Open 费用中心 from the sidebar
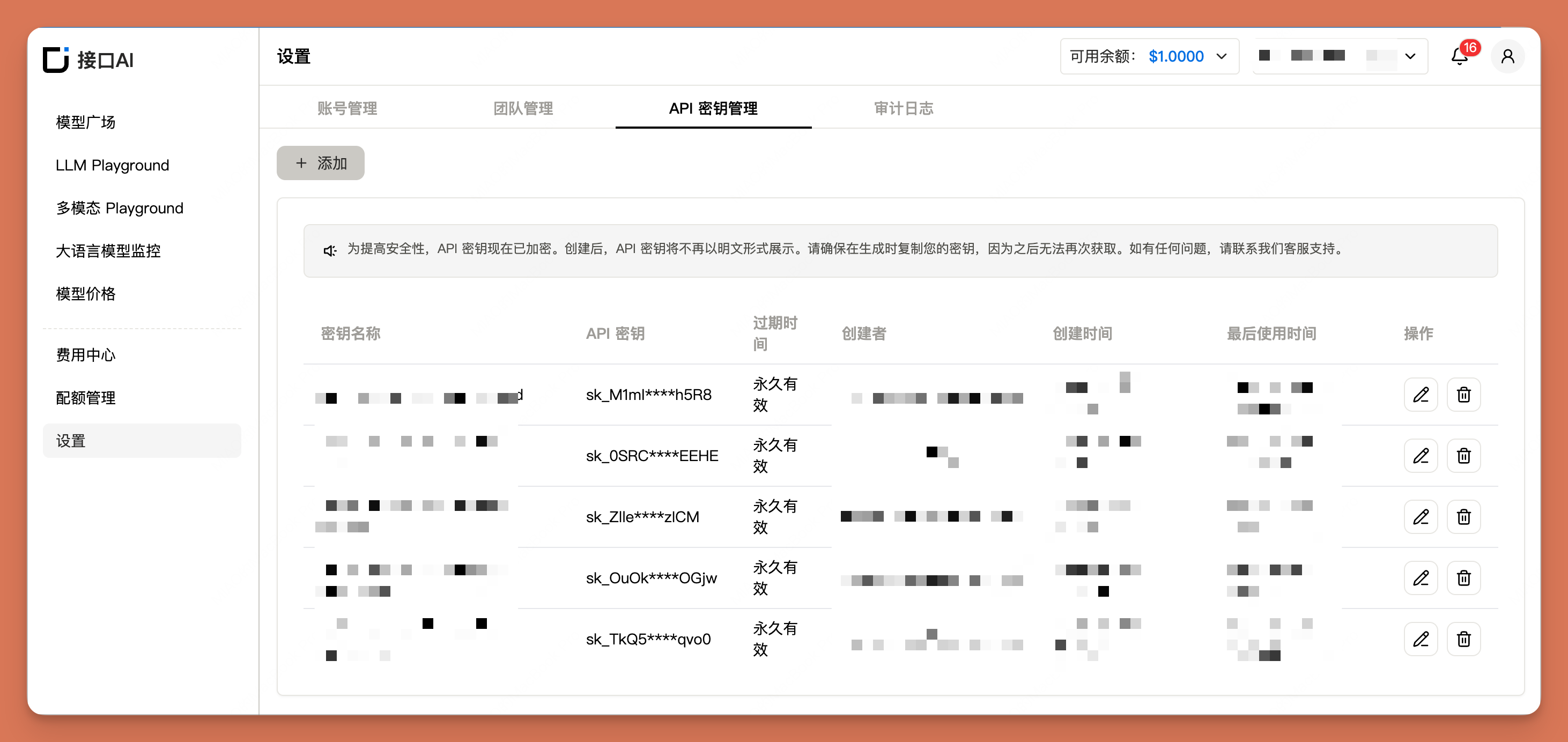This screenshot has width=1568, height=742. (85, 355)
